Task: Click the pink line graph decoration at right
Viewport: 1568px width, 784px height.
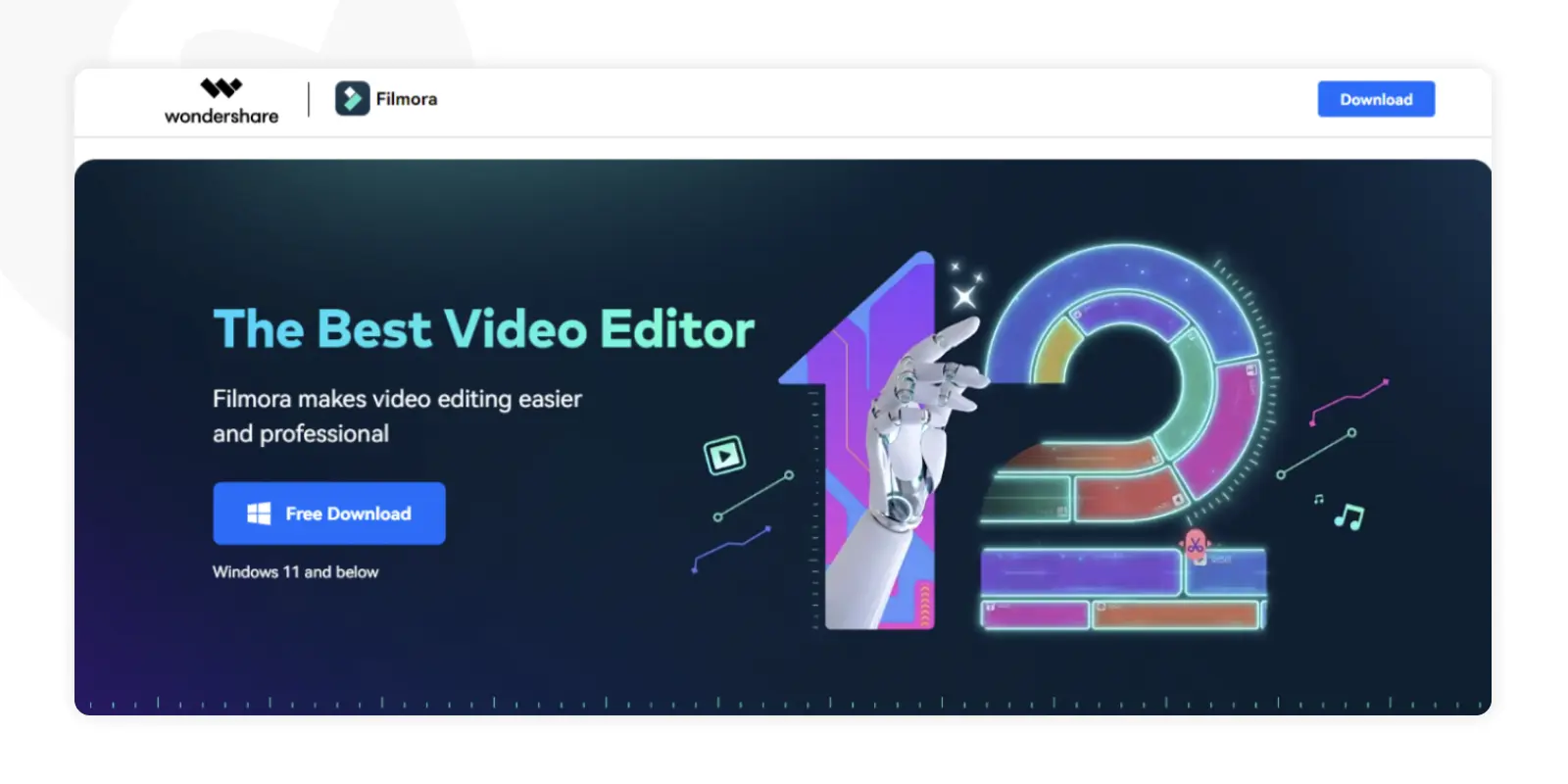Action: point(1349,402)
